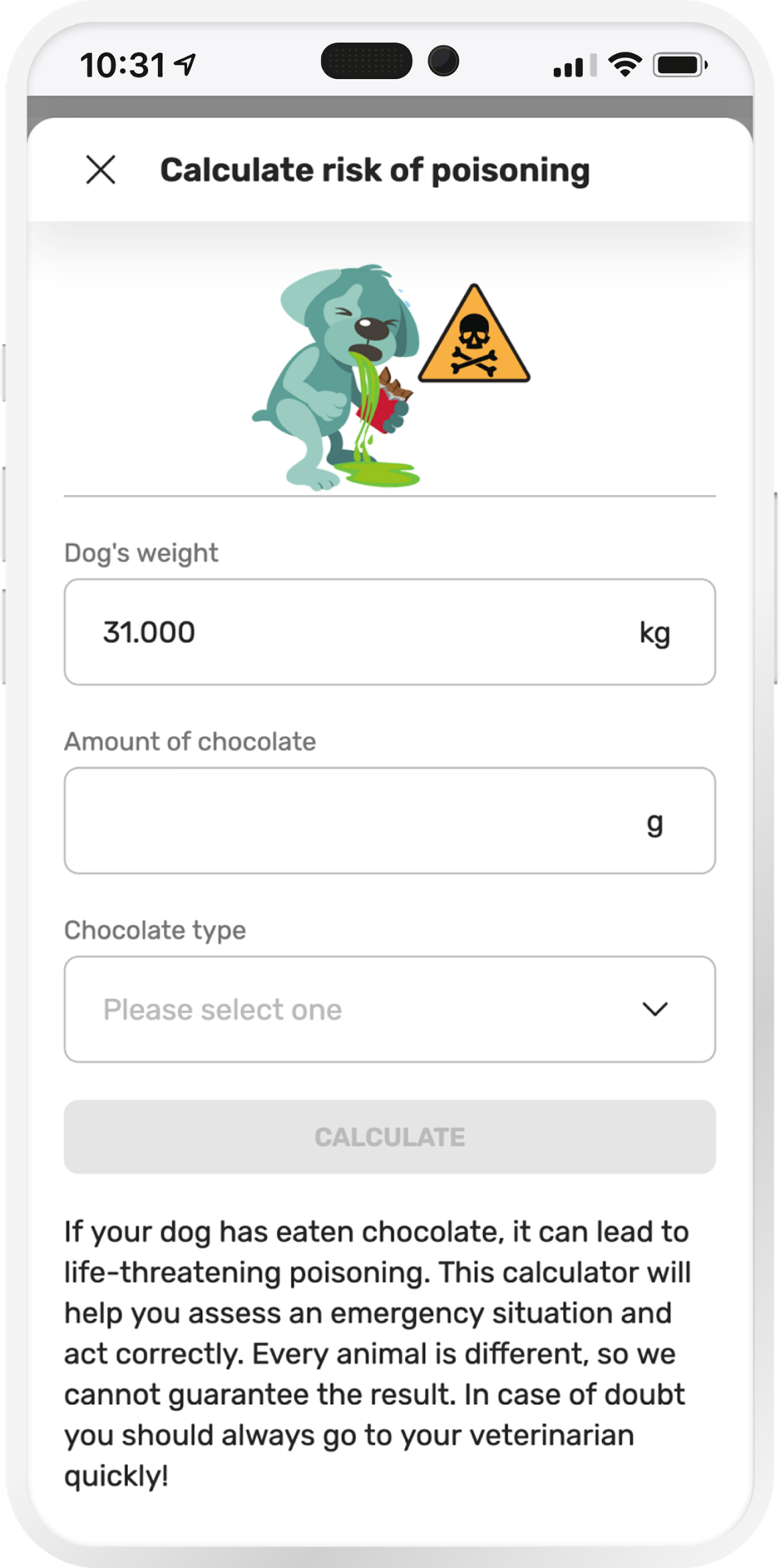Viewport: 780px width, 1568px height.
Task: Close the poisoning calculator with the X
Action: coord(101,169)
